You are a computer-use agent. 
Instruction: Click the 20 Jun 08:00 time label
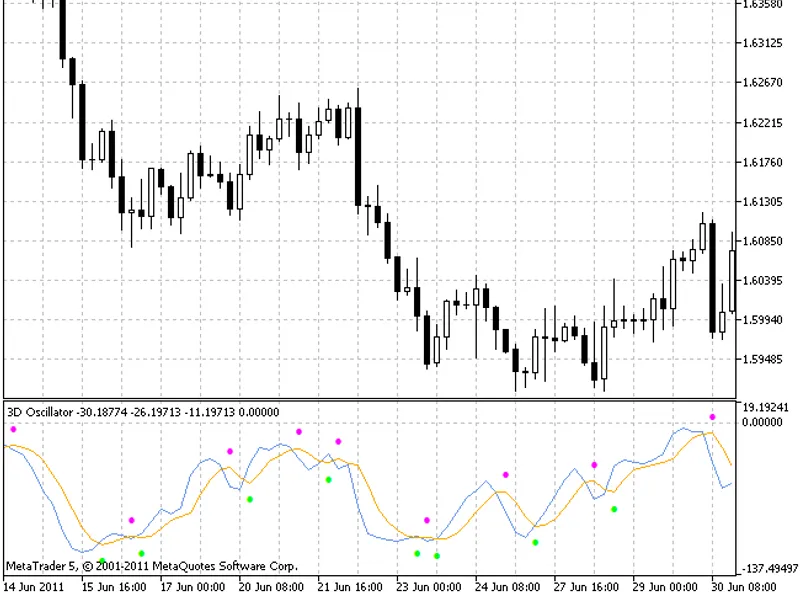pos(271,587)
